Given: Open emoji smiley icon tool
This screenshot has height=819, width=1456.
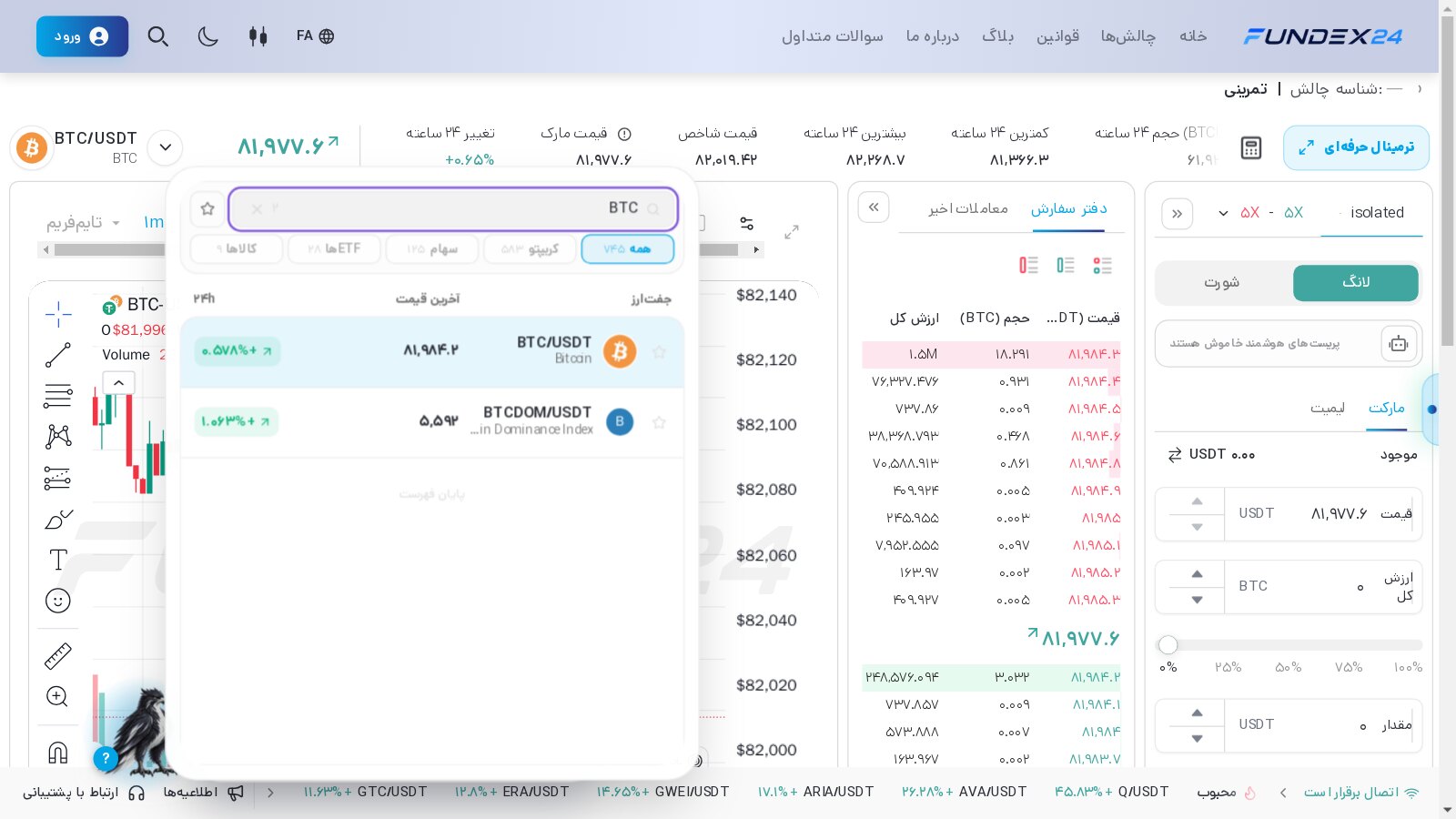Looking at the screenshot, I should point(58,601).
